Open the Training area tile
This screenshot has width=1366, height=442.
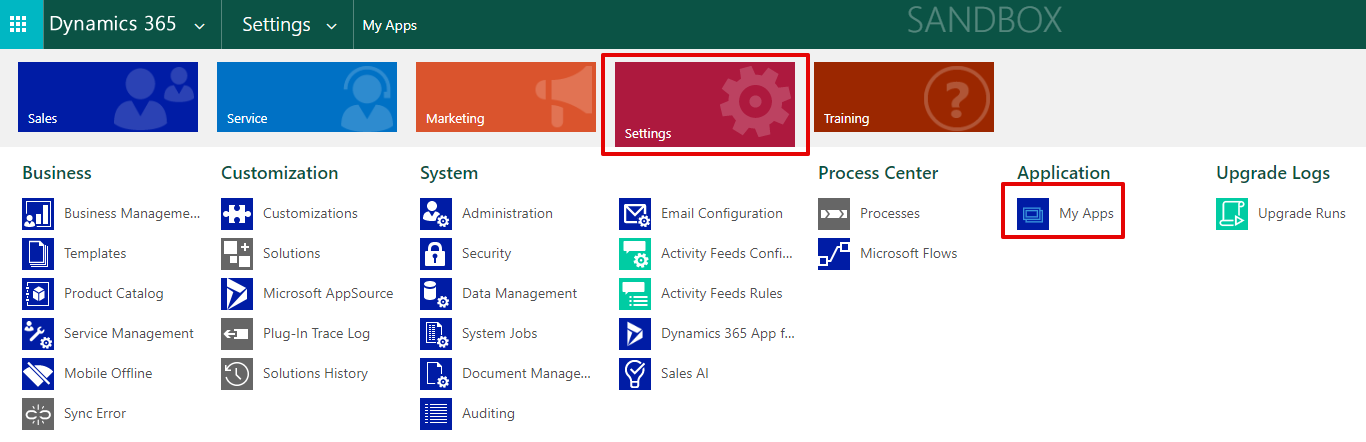click(904, 97)
